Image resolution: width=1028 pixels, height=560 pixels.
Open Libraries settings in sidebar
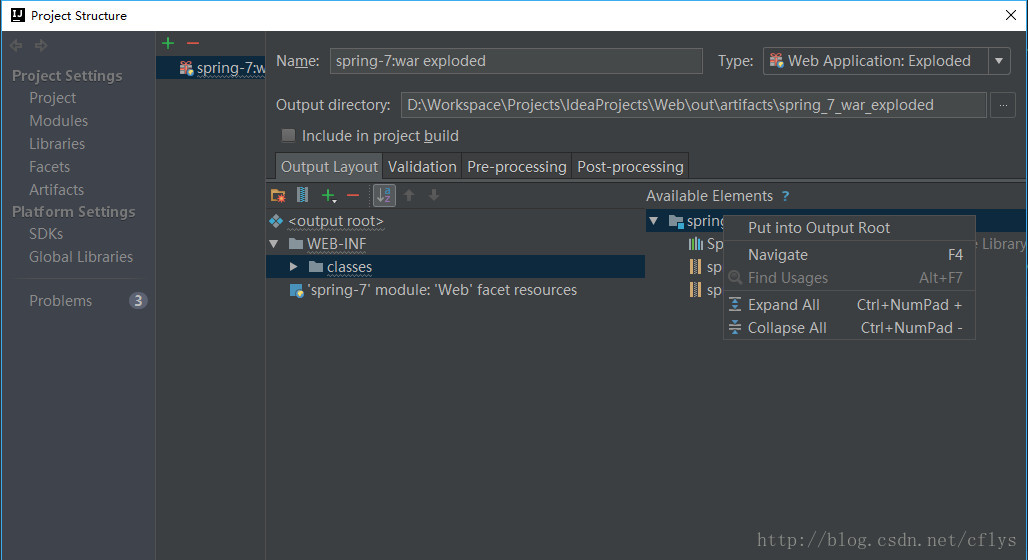click(x=57, y=144)
